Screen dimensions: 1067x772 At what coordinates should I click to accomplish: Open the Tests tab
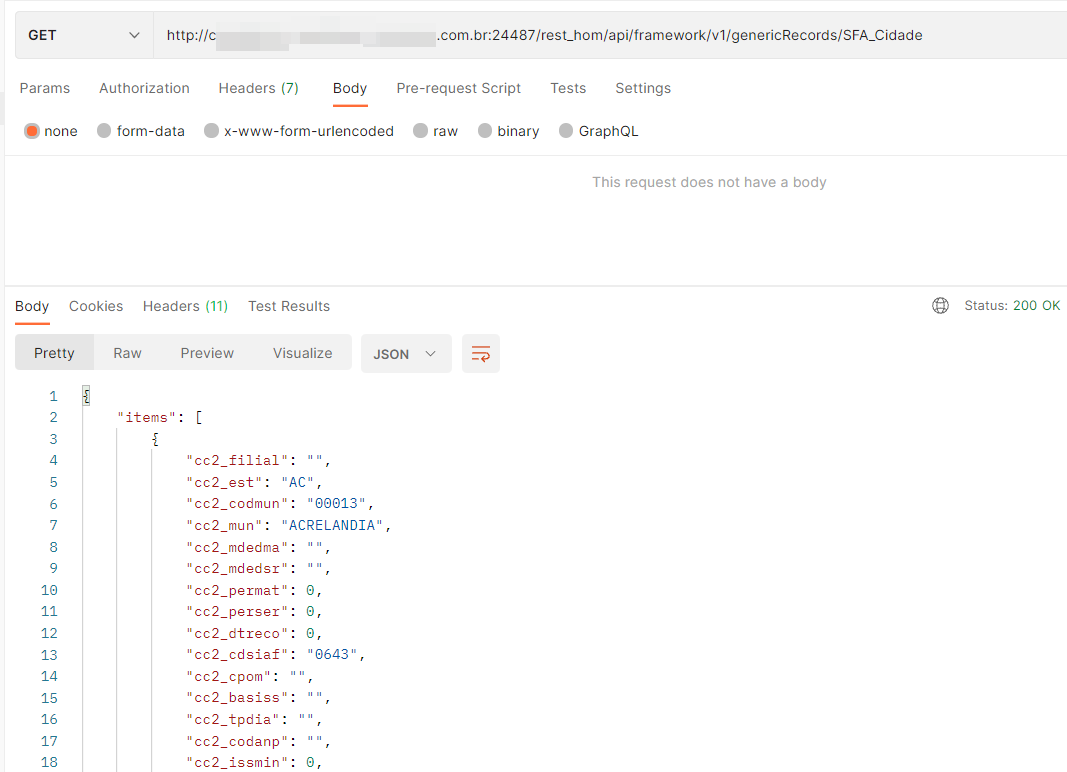pyautogui.click(x=568, y=89)
